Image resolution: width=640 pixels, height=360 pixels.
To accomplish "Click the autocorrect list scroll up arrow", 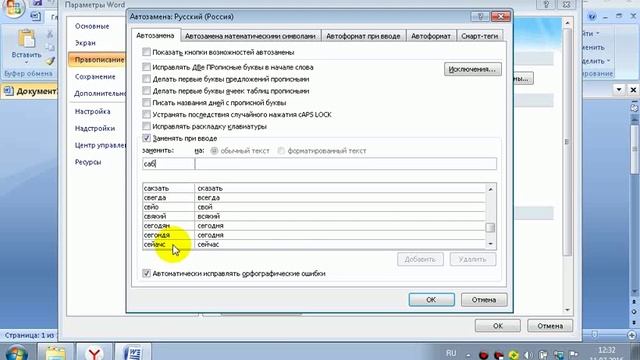I will [491, 189].
